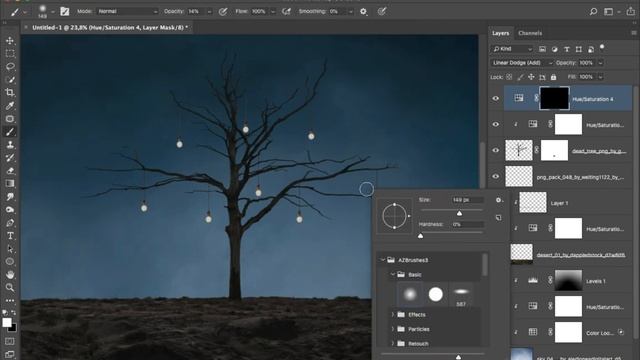
Task: Select the Gradient tool
Action: coord(10,184)
